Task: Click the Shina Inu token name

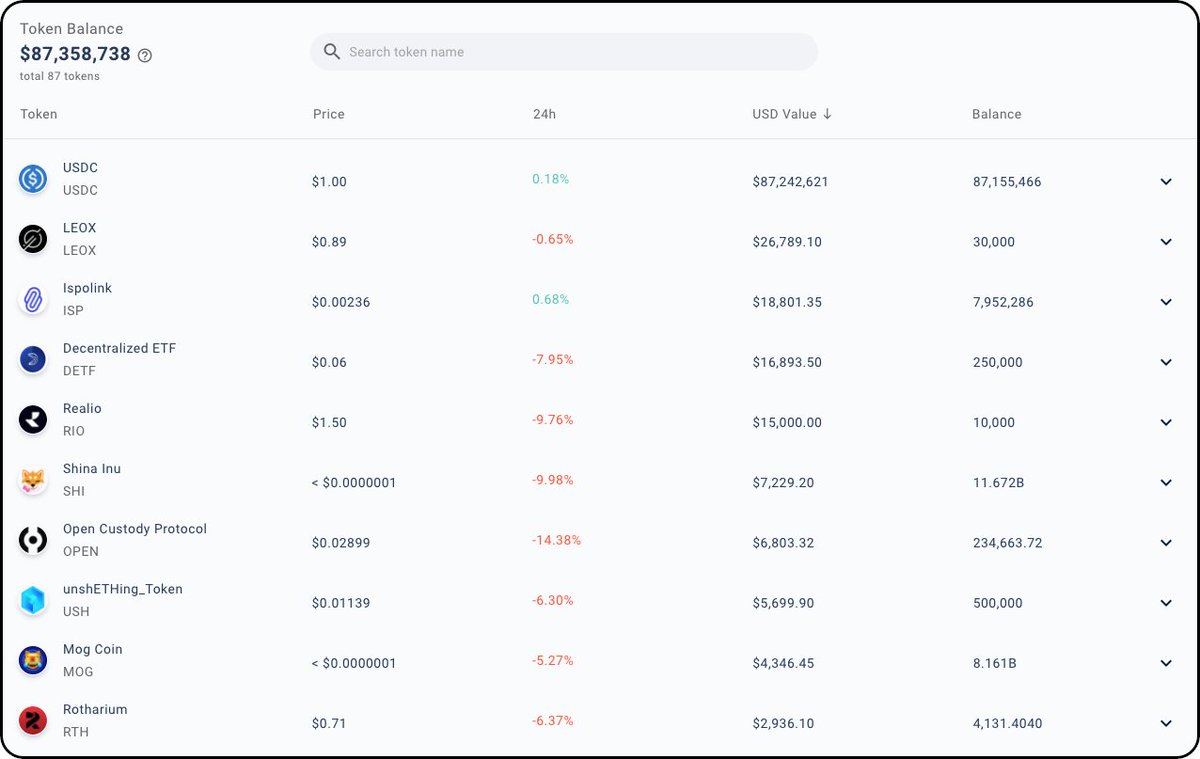Action: (x=92, y=468)
